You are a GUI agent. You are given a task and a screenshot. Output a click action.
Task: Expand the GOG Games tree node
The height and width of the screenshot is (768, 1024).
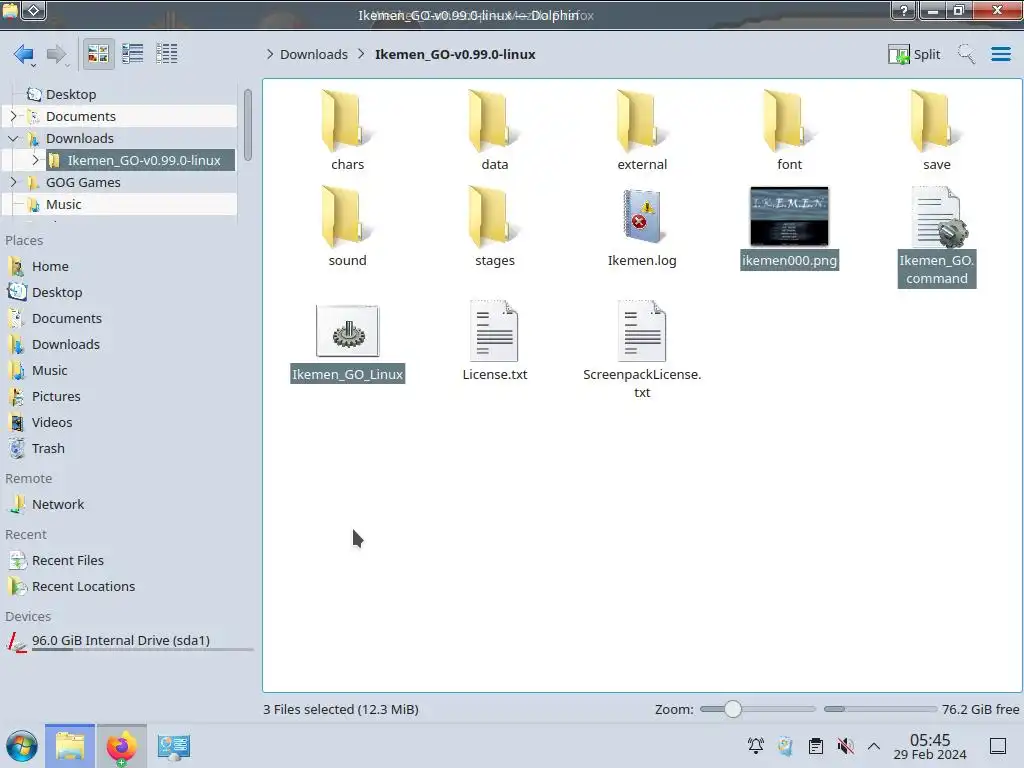[x=13, y=182]
